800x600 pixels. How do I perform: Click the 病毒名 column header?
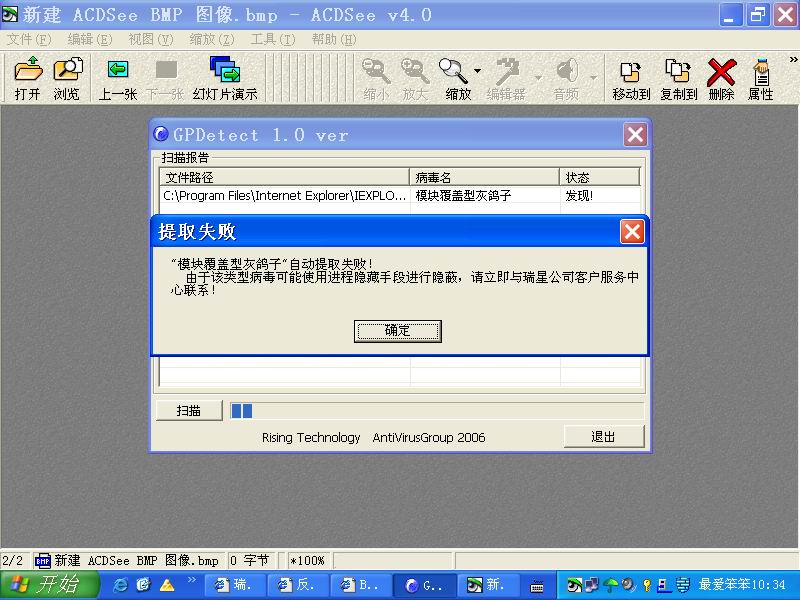[x=484, y=177]
